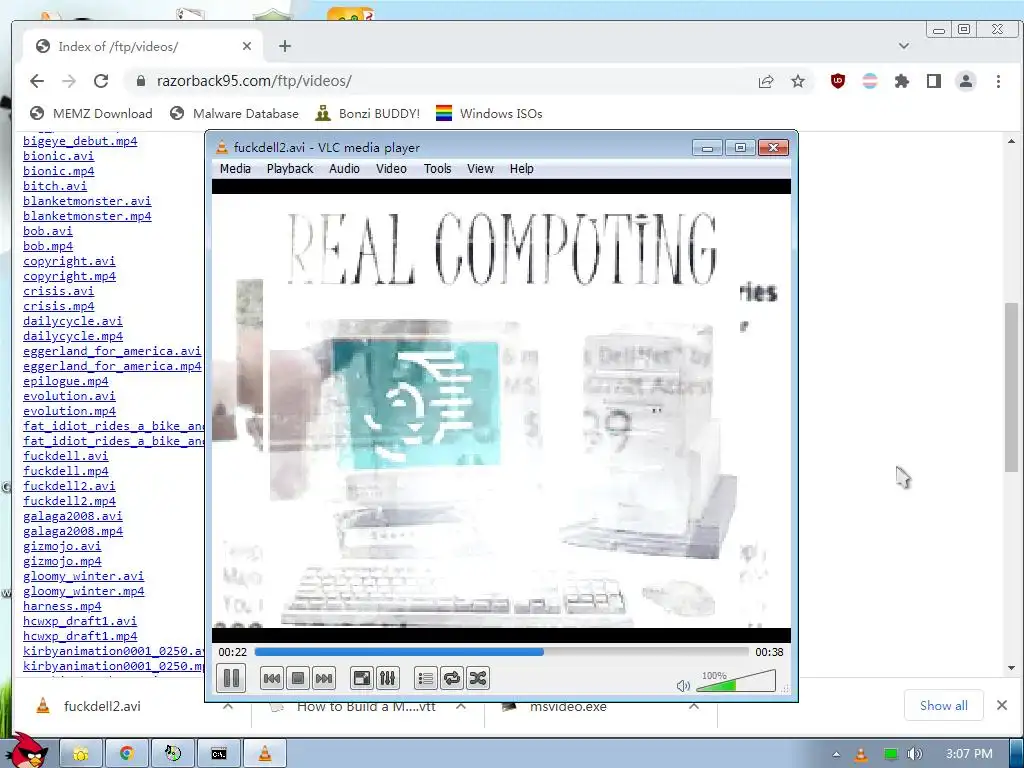Open Bonzi BUDDY! bookmark

pyautogui.click(x=368, y=114)
